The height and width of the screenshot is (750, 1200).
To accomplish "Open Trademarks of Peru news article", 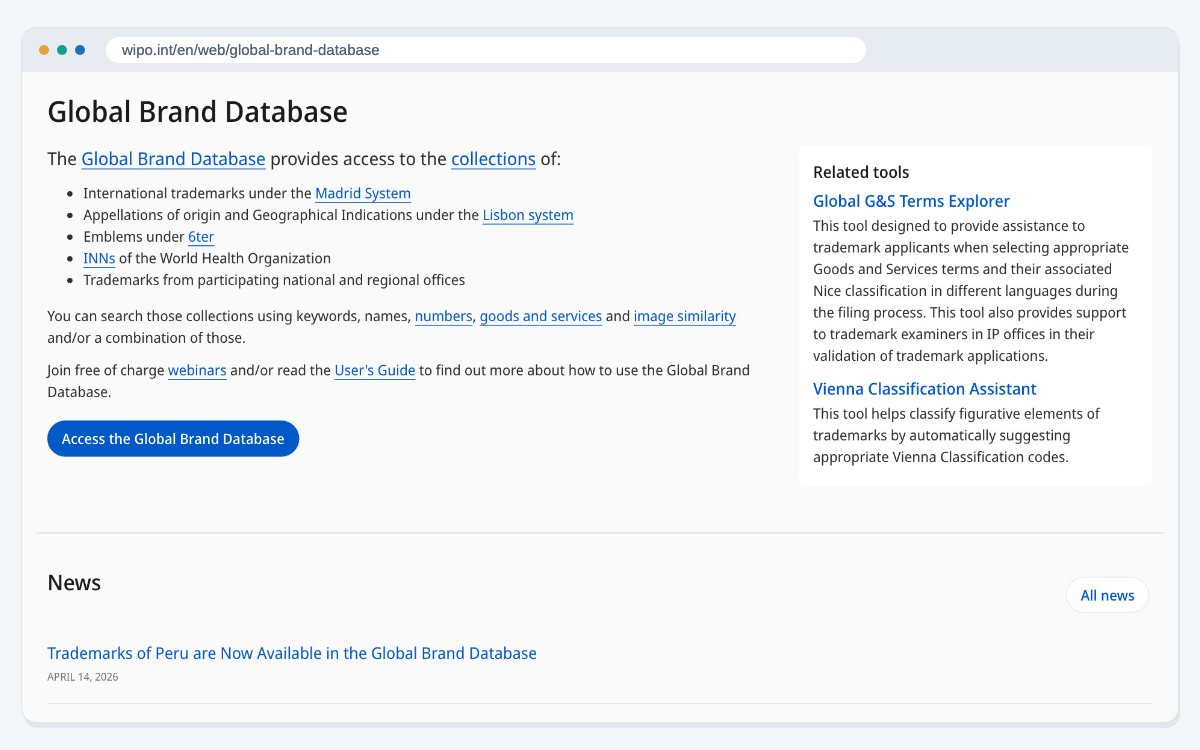I will point(292,653).
